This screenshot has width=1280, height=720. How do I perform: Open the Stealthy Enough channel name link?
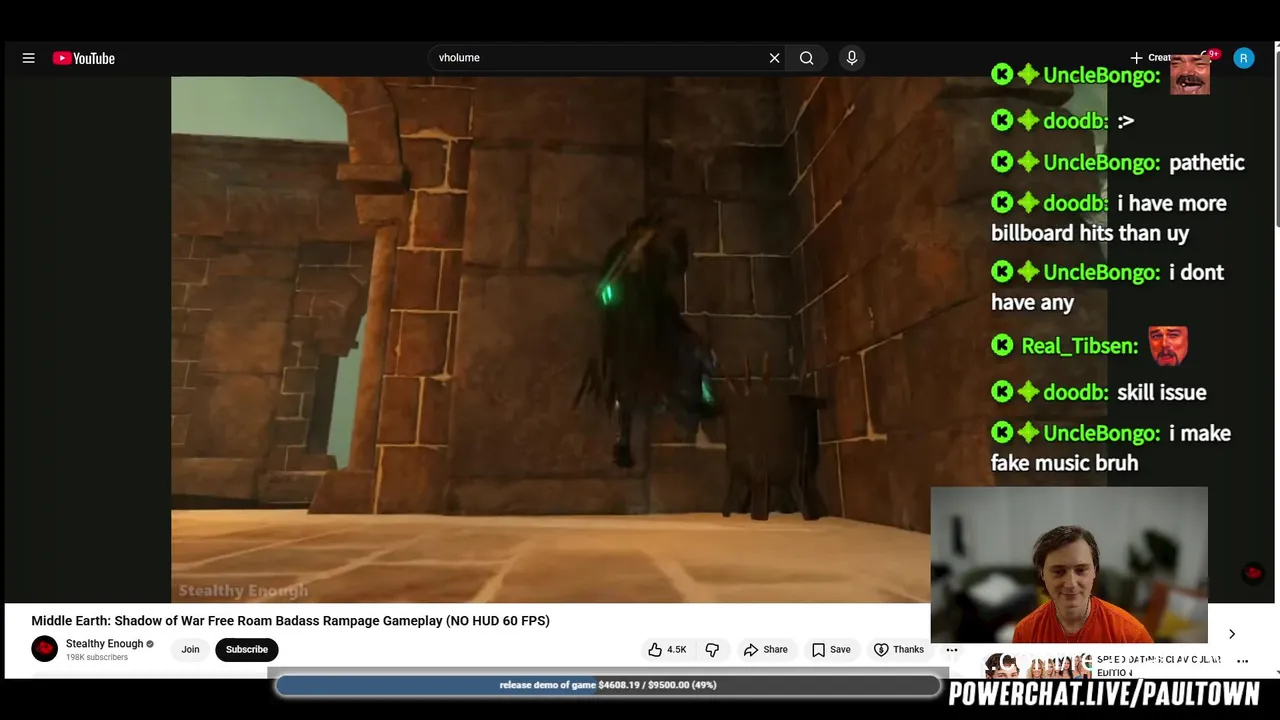[105, 644]
